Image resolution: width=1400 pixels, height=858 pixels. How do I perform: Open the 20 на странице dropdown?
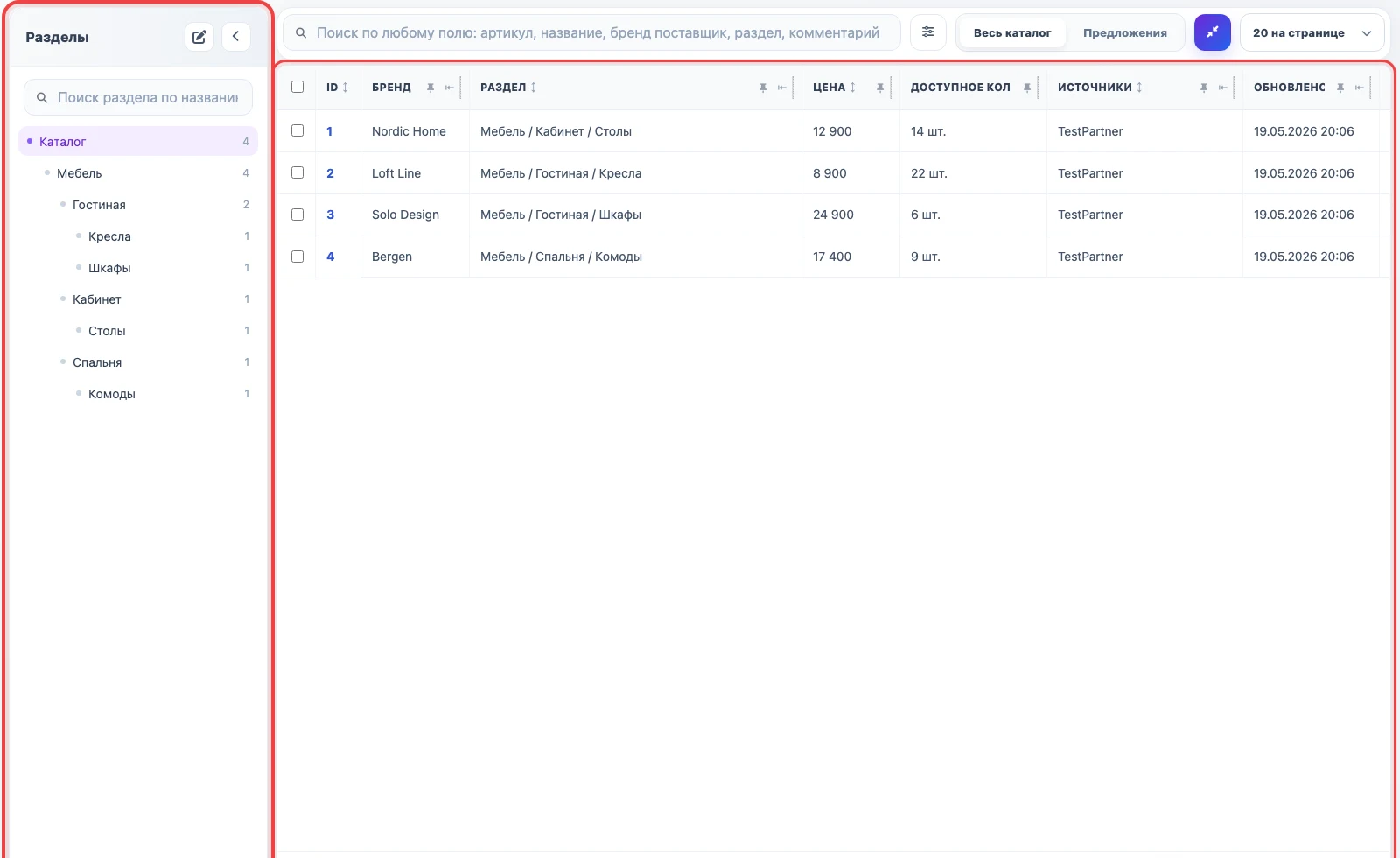[1312, 32]
